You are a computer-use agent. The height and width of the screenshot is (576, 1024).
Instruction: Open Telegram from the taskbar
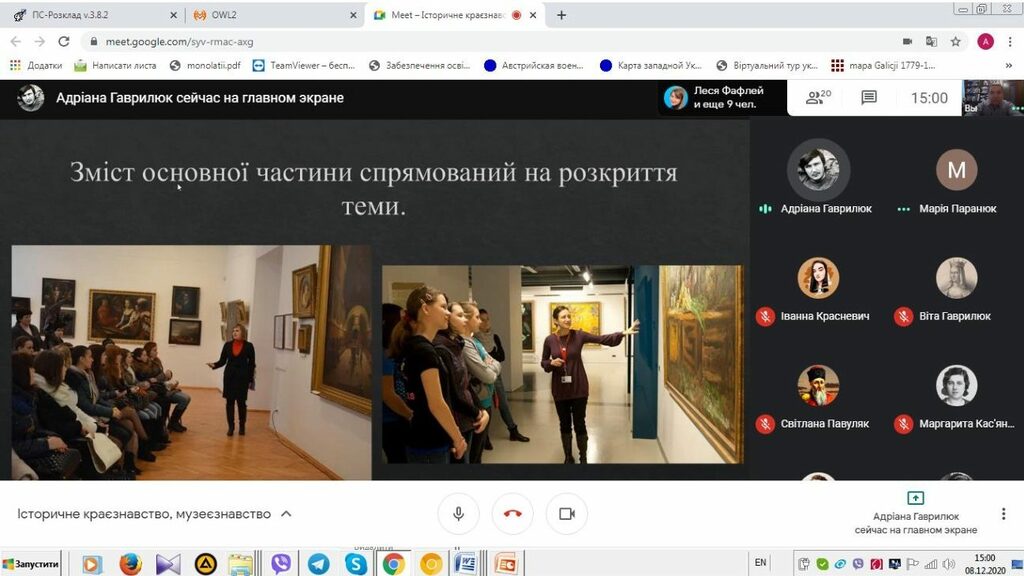click(x=318, y=564)
